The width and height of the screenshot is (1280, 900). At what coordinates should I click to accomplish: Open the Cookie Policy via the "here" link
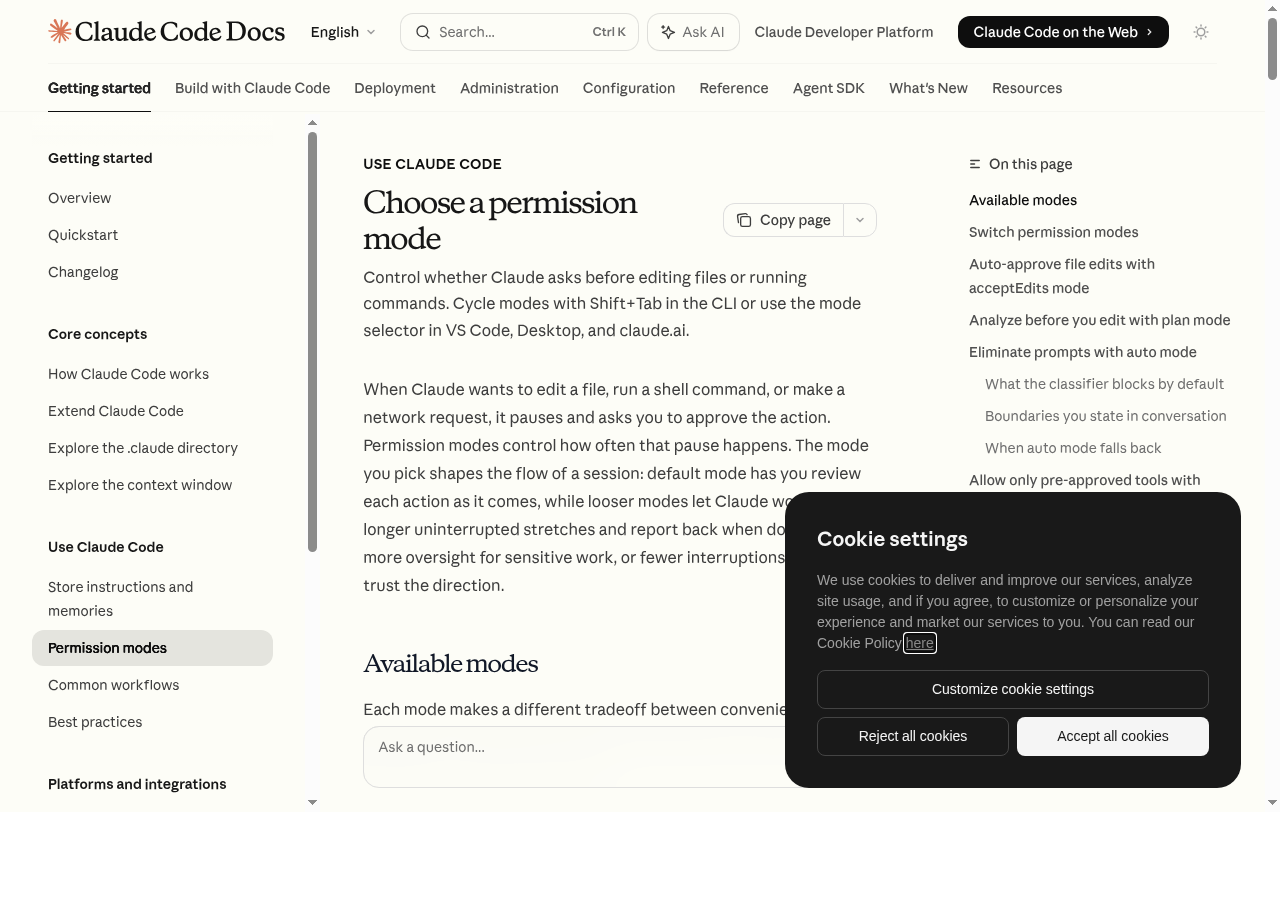[x=919, y=643]
